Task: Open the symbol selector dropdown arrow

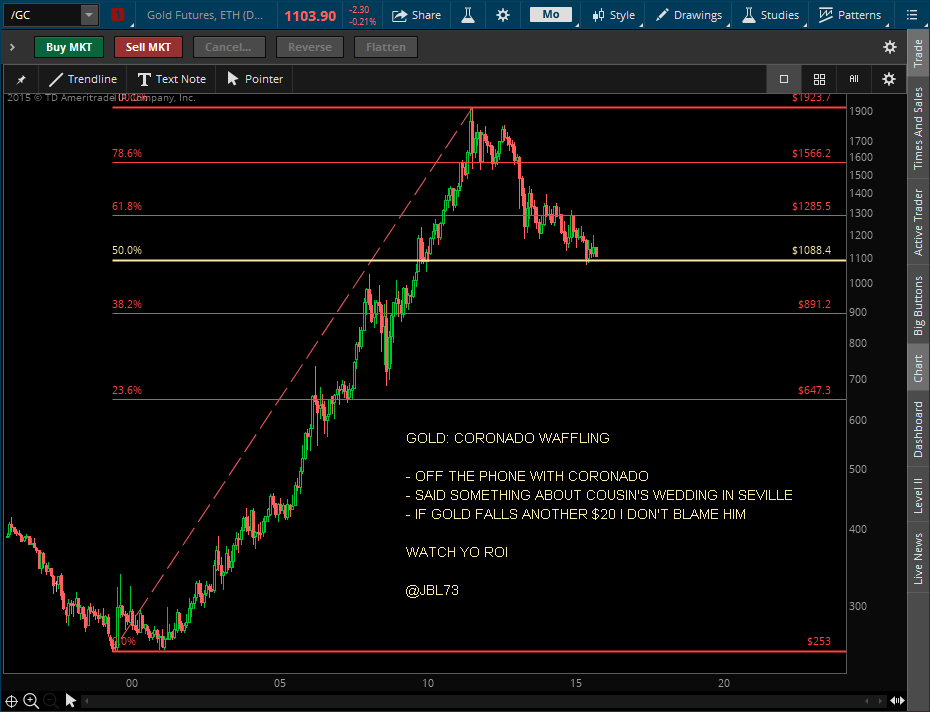Action: (x=89, y=15)
